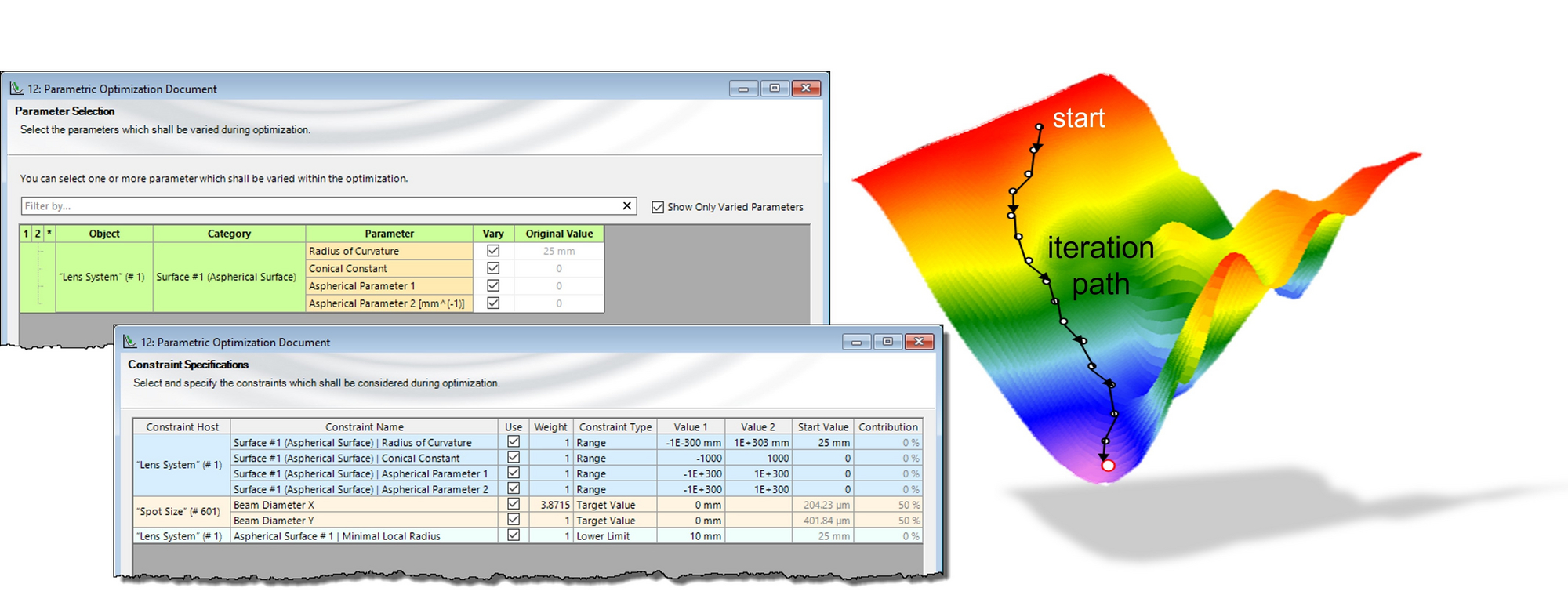The width and height of the screenshot is (1568, 595).
Task: Toggle Vary for Aspherical Parameter 1
Action: tap(493, 285)
